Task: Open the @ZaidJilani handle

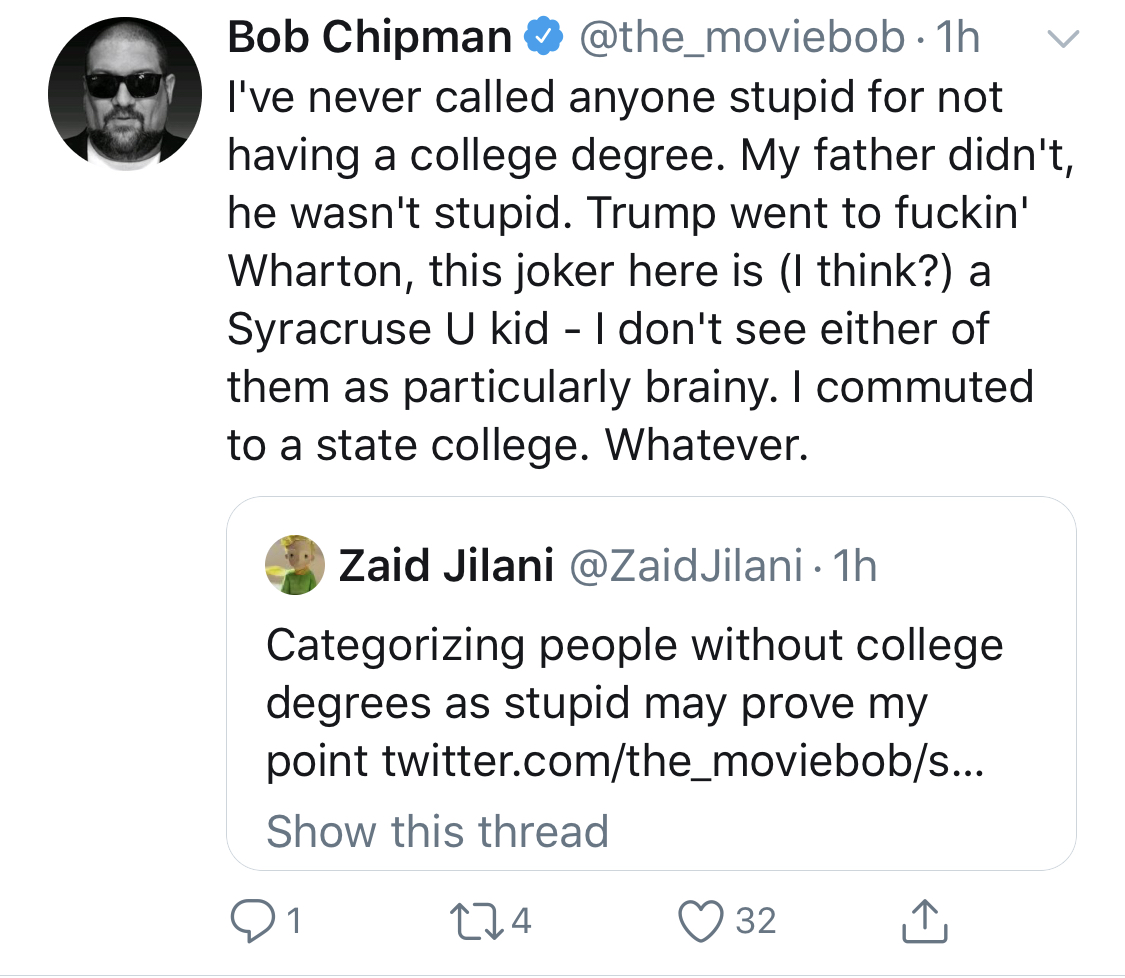Action: point(686,566)
